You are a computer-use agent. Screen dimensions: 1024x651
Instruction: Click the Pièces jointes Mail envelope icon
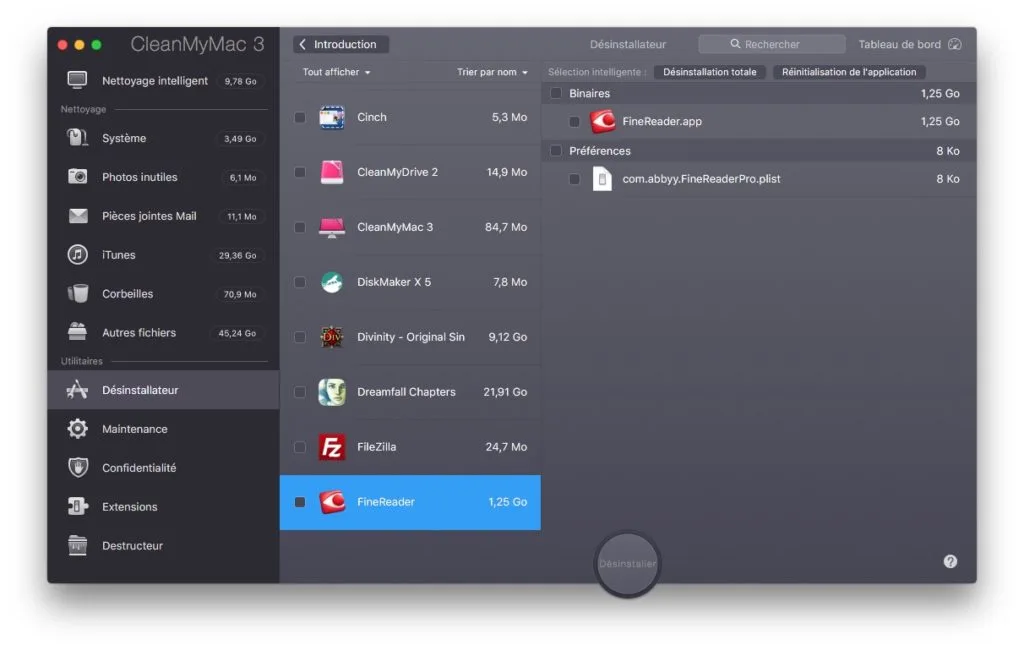(x=78, y=215)
